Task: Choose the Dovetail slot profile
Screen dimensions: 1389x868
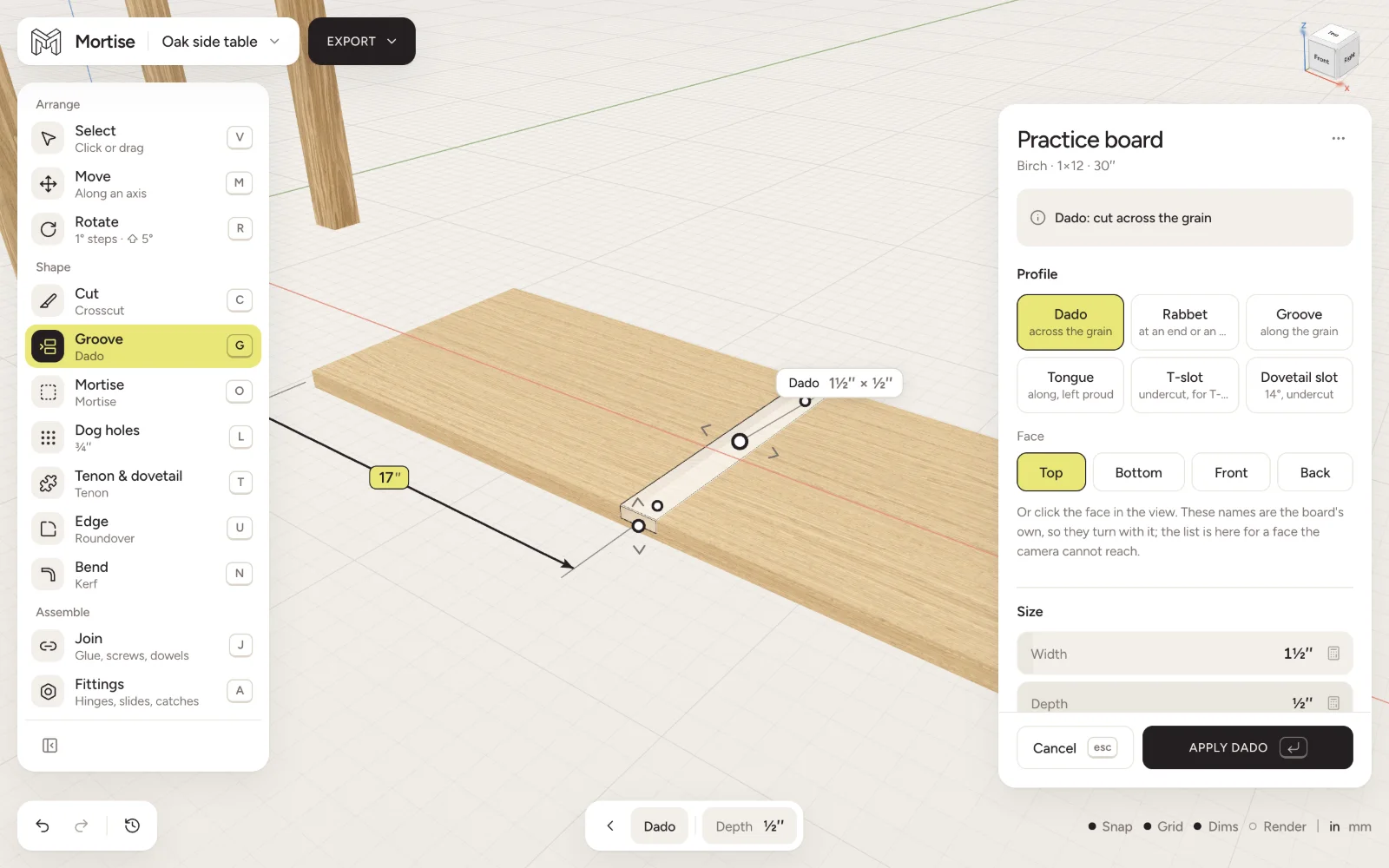Action: (1299, 385)
